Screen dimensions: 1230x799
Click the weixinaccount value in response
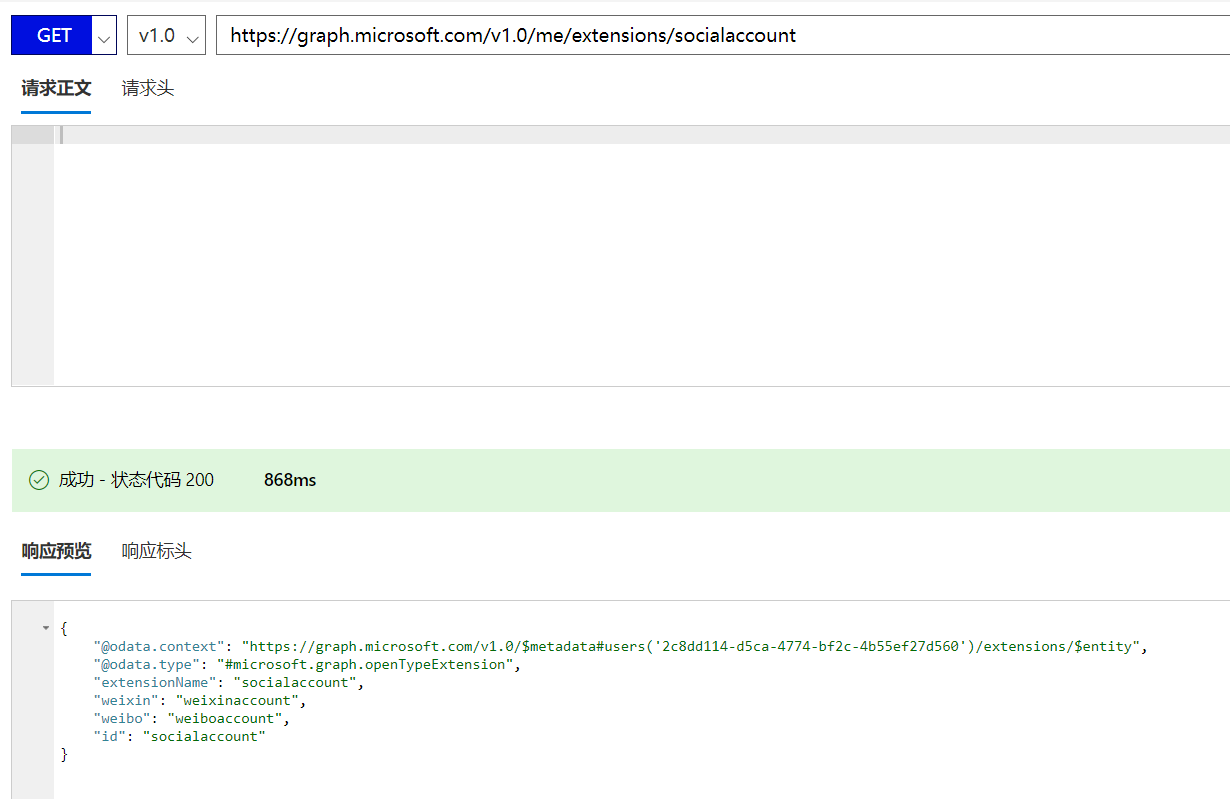pos(237,700)
